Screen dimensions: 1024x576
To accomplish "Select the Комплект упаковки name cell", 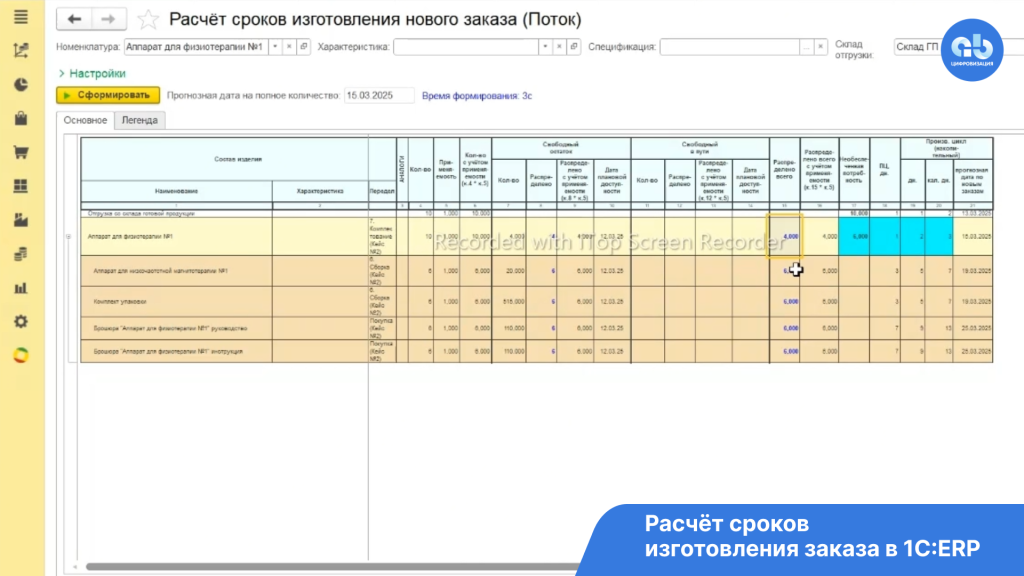I will [176, 302].
